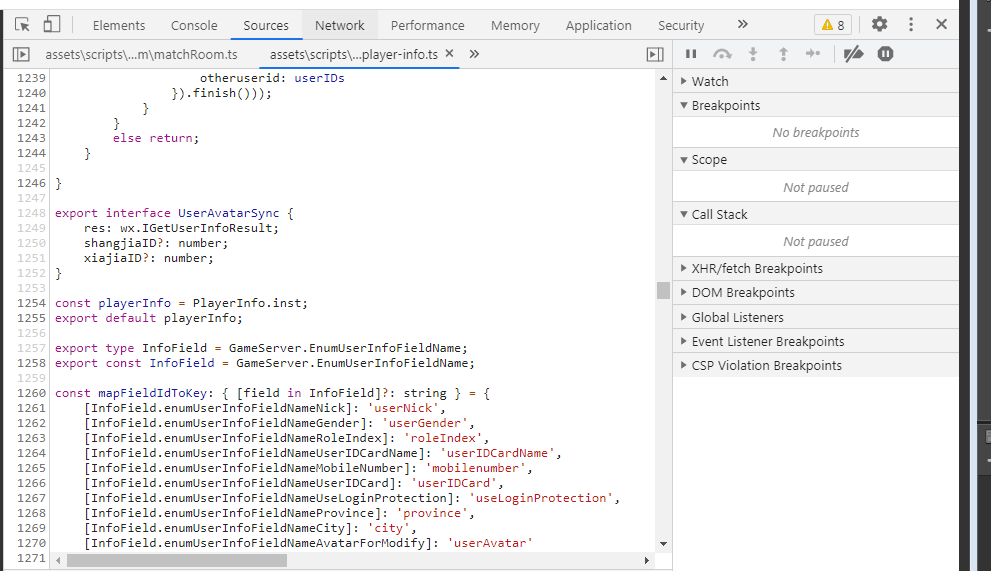Click 'xiajiaID?: number;' property line

[149, 258]
